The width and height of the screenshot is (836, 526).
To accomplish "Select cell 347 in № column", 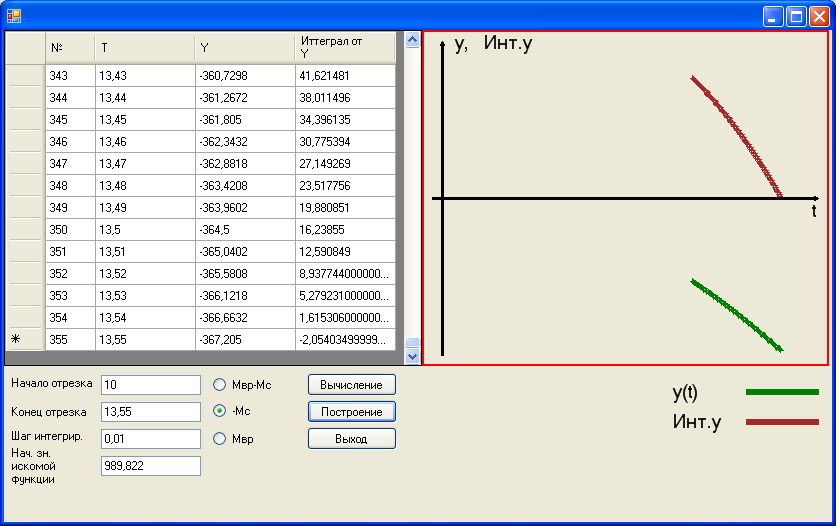I will [70, 164].
